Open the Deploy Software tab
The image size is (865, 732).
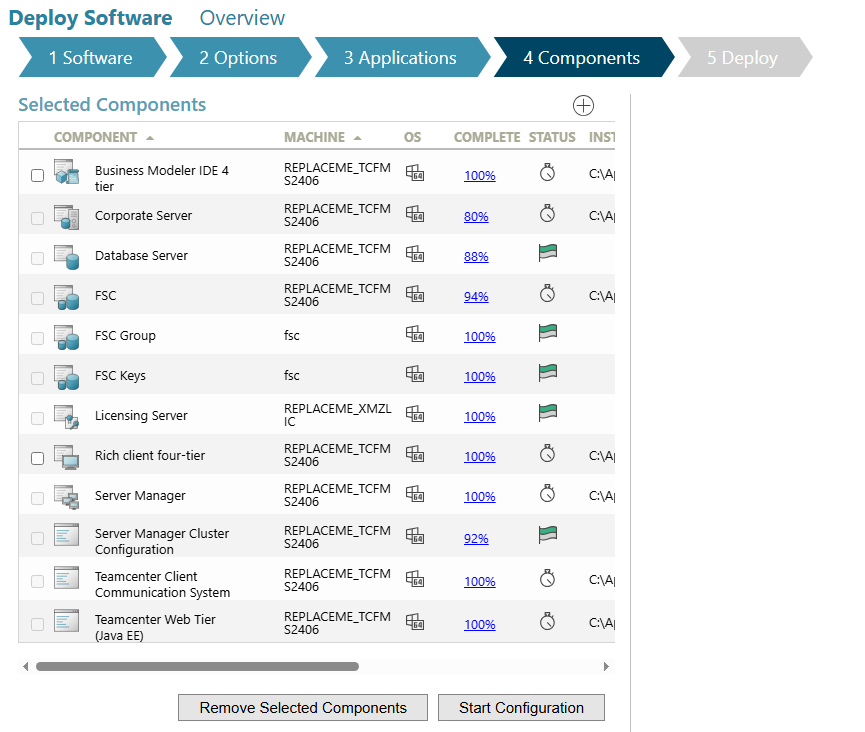(x=90, y=18)
